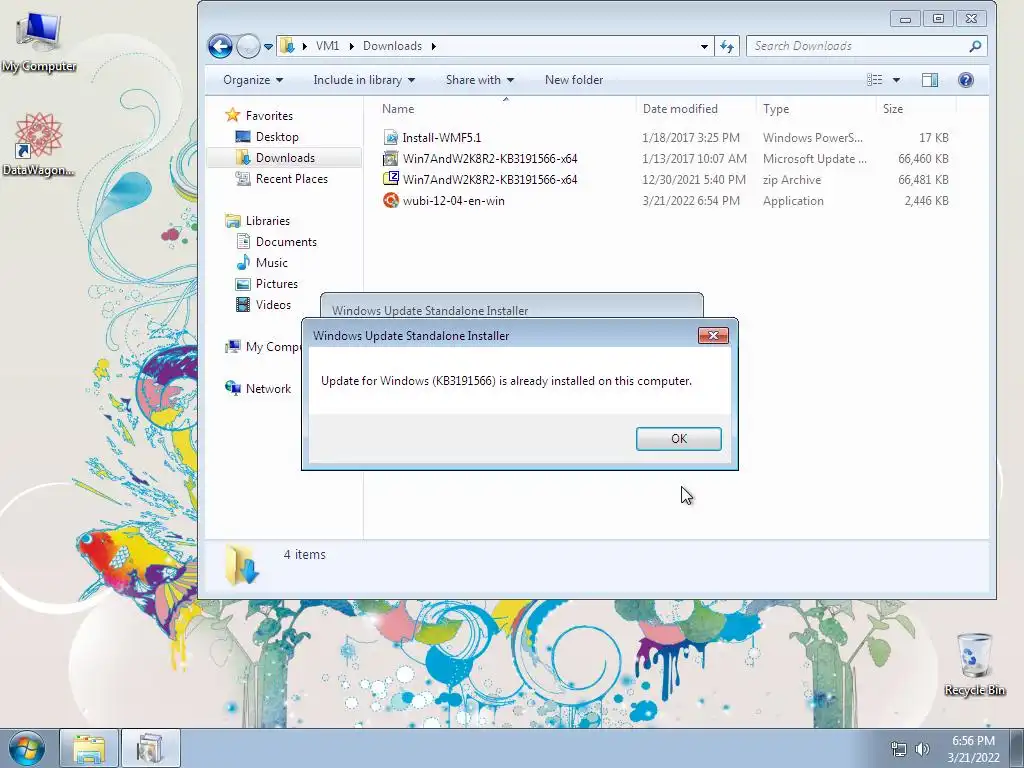This screenshot has width=1024, height=768.
Task: Click the Back navigation arrow
Action: [x=220, y=46]
